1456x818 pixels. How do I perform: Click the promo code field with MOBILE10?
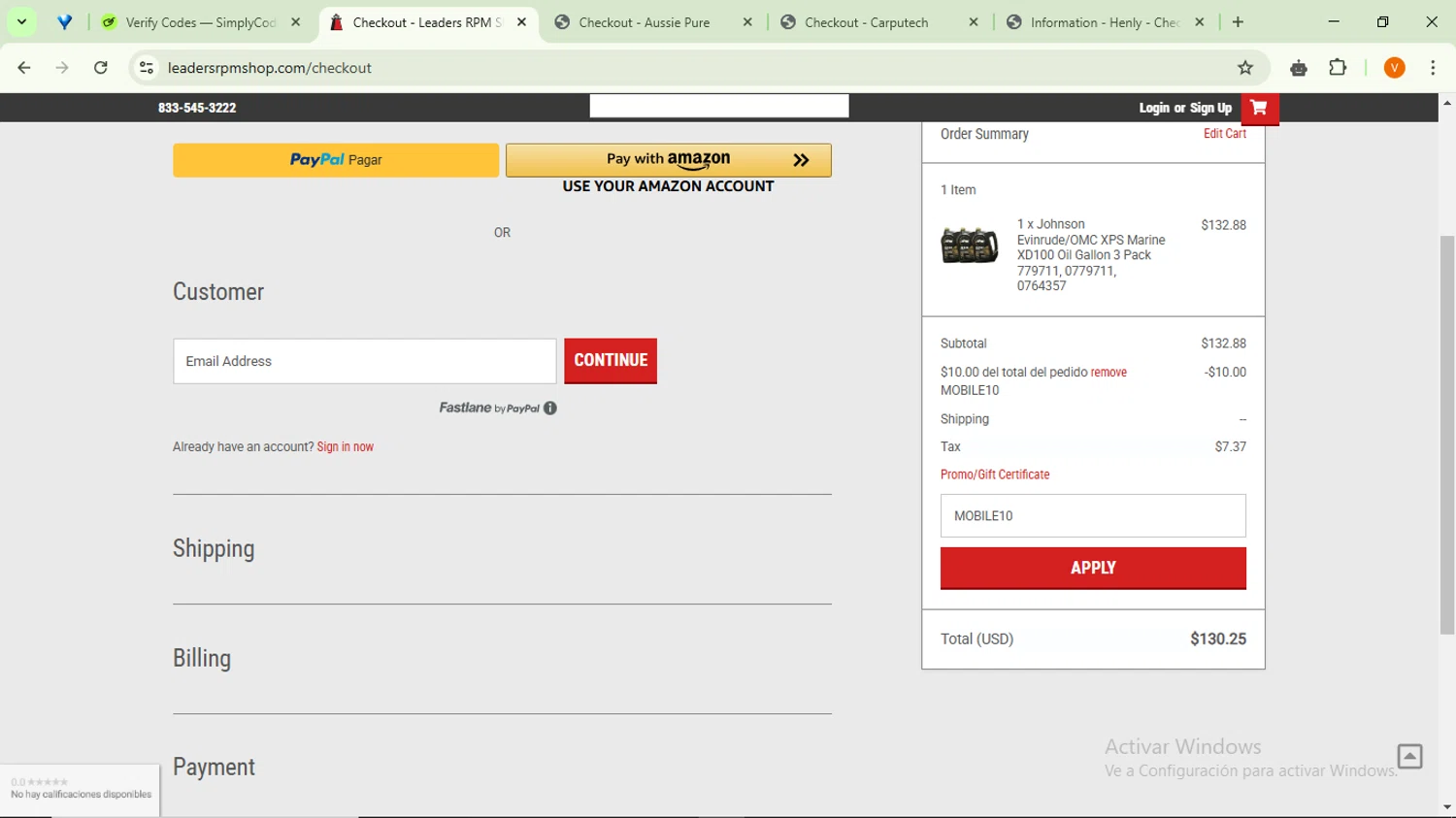[x=1093, y=516]
